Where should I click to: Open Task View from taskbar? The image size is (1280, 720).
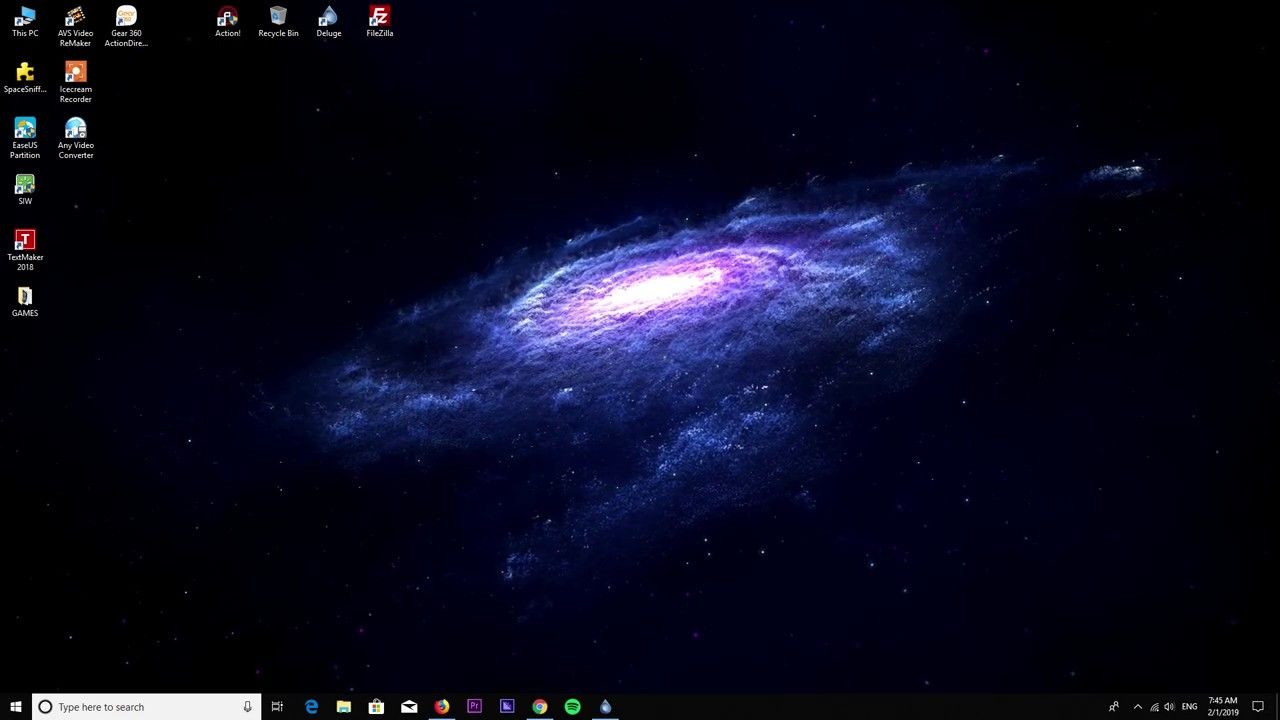[x=277, y=707]
